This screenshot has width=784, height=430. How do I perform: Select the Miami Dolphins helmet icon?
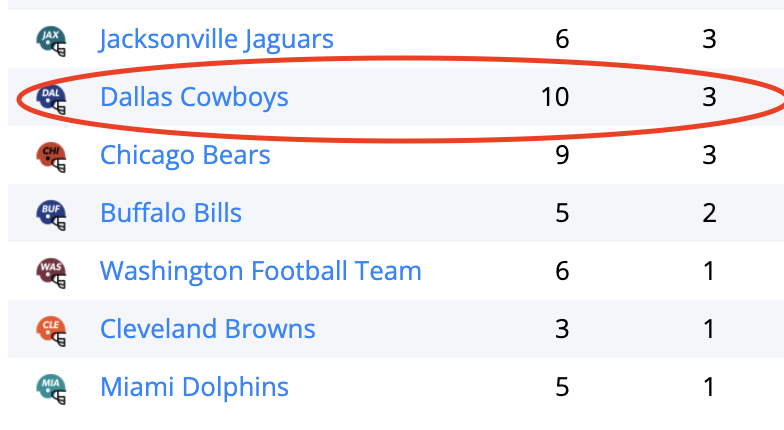[51, 387]
